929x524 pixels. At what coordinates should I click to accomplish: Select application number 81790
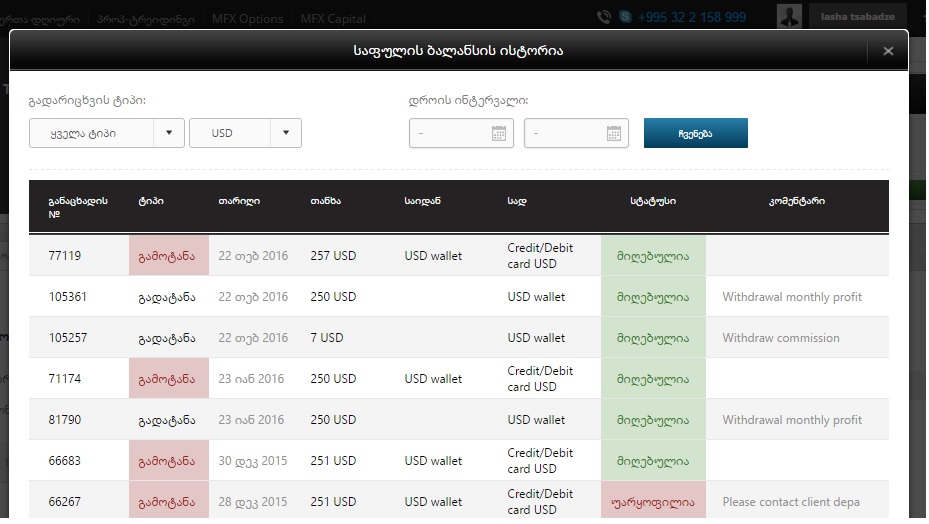tap(65, 419)
